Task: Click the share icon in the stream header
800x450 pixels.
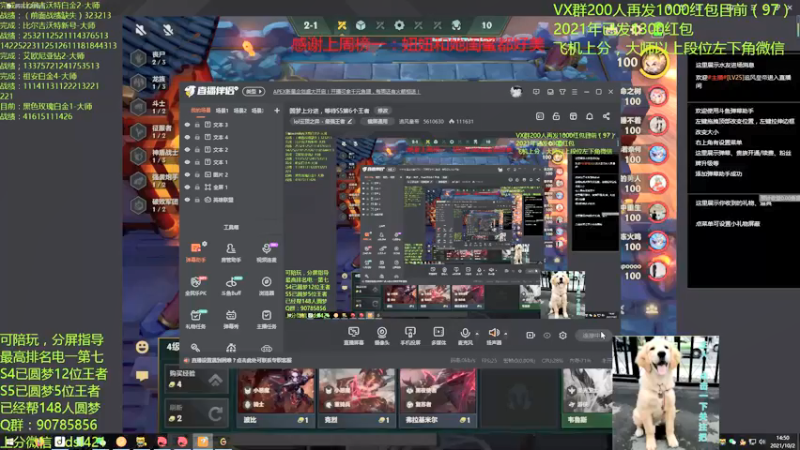Action: click(x=606, y=116)
